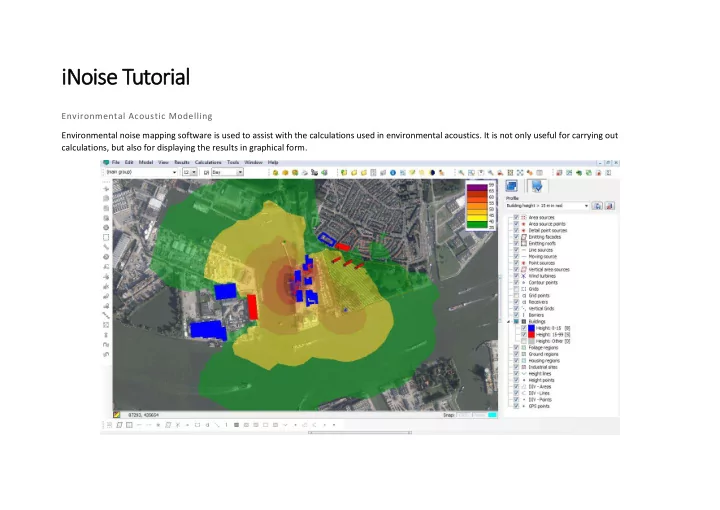Click the four-arrow zoom extents toolbar icon
720x510 pixels.
point(520,173)
